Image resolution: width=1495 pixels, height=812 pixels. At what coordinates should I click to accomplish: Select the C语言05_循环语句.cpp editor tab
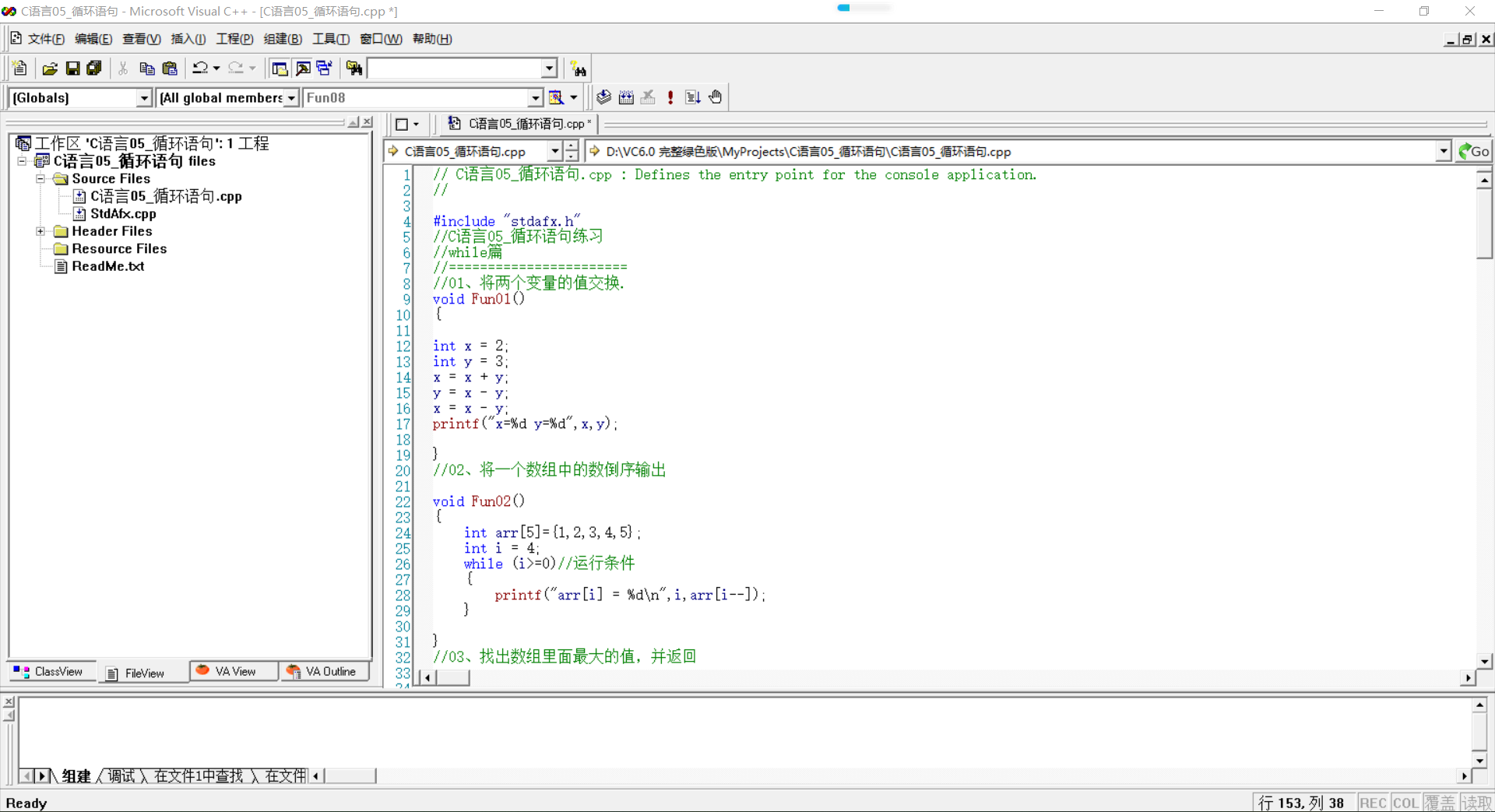[x=519, y=124]
